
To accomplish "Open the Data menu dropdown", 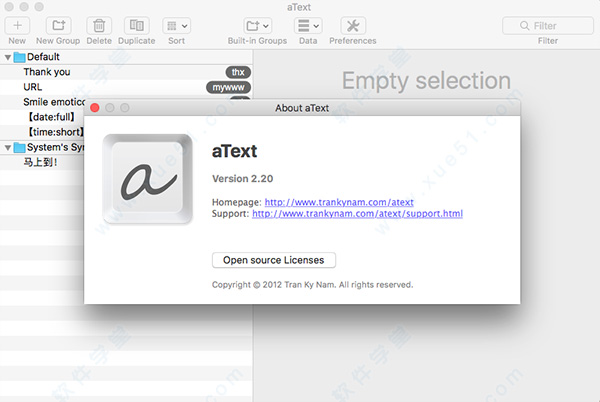I will 308,26.
